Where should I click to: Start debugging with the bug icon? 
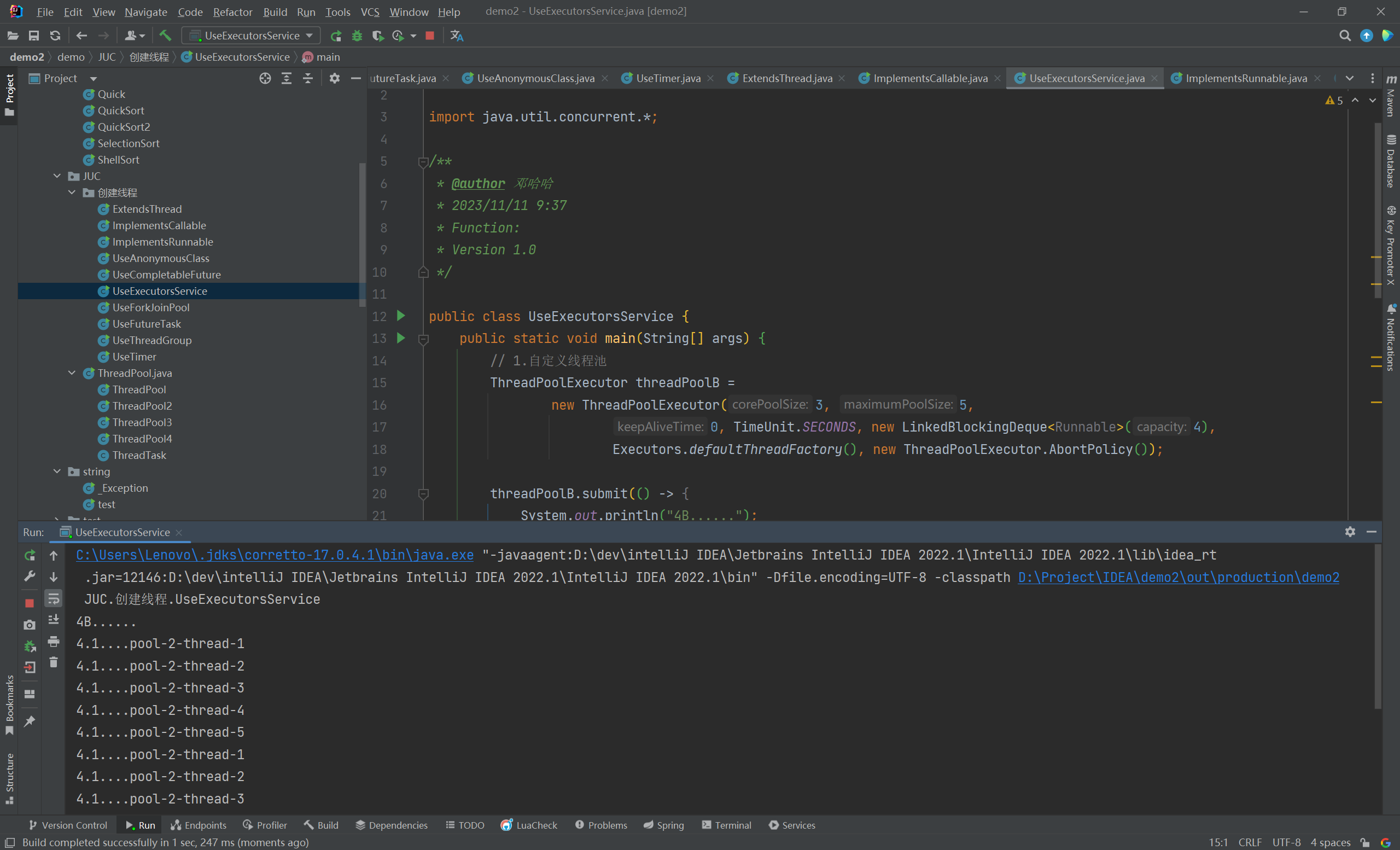357,36
